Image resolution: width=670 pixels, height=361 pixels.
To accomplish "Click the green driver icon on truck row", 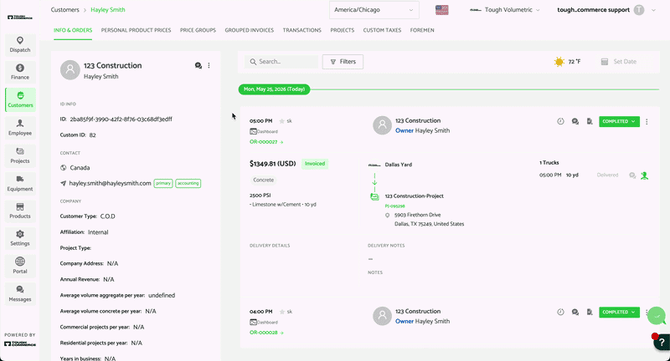I will 644,175.
